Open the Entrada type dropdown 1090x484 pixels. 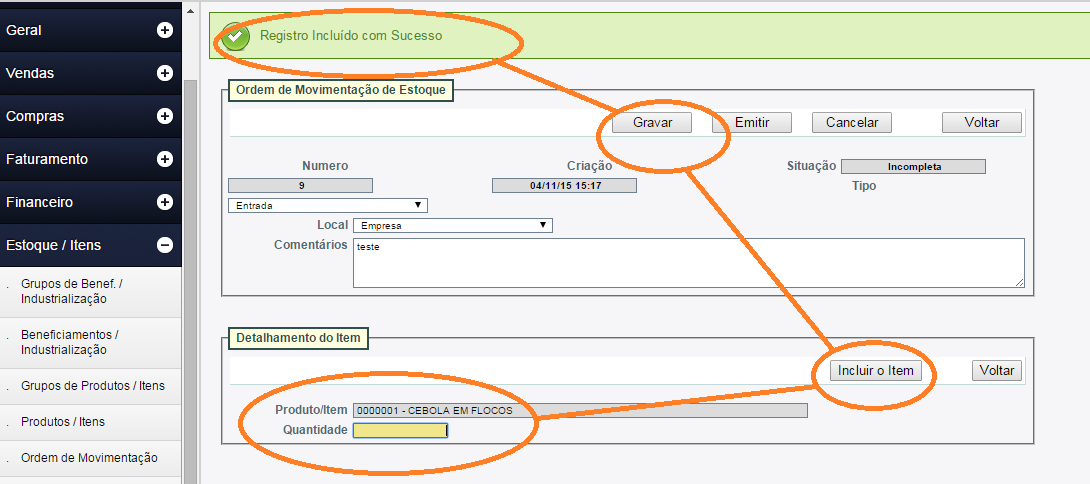coord(328,205)
